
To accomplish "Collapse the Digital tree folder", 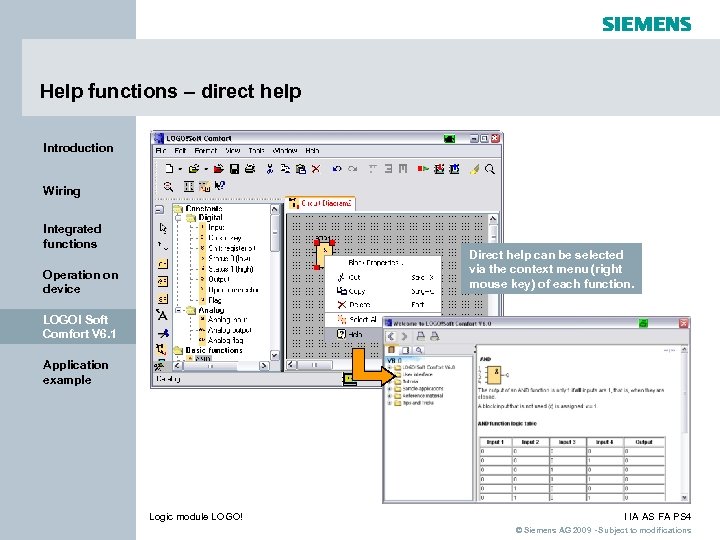I will click(178, 218).
